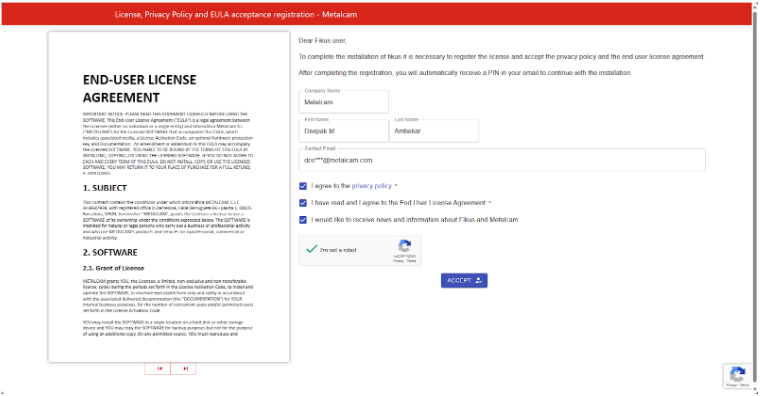Click the Contact Email field
This screenshot has width=760, height=396.
pos(502,160)
